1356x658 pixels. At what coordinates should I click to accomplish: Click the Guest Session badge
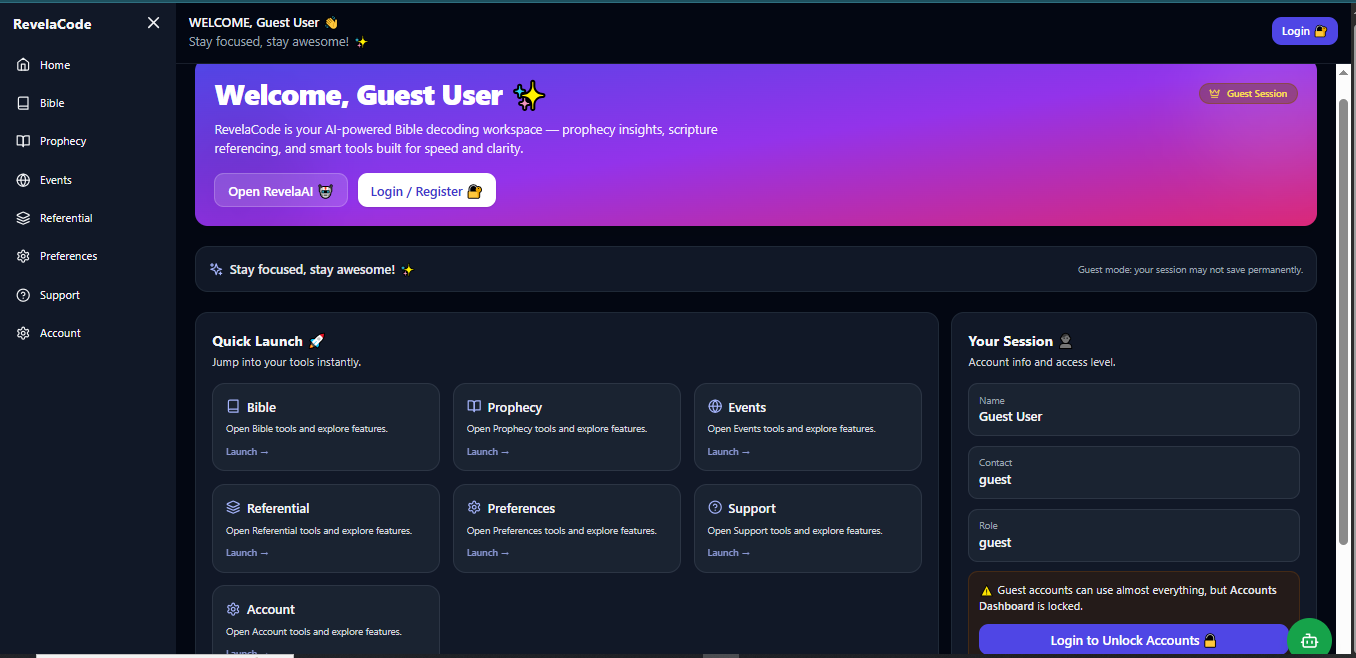click(1248, 93)
